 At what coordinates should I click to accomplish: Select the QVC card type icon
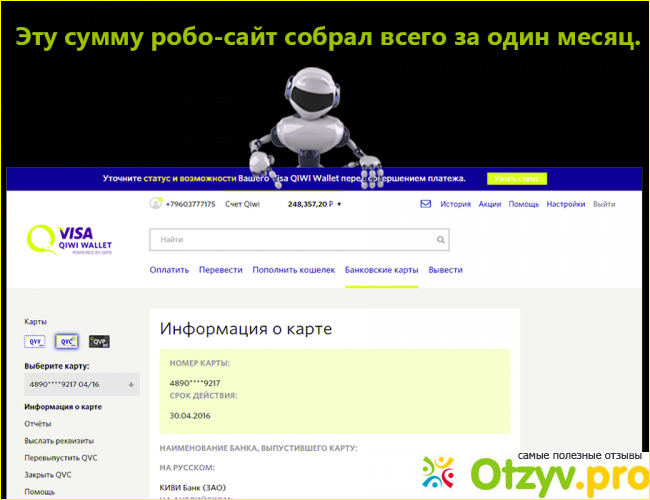point(67,341)
